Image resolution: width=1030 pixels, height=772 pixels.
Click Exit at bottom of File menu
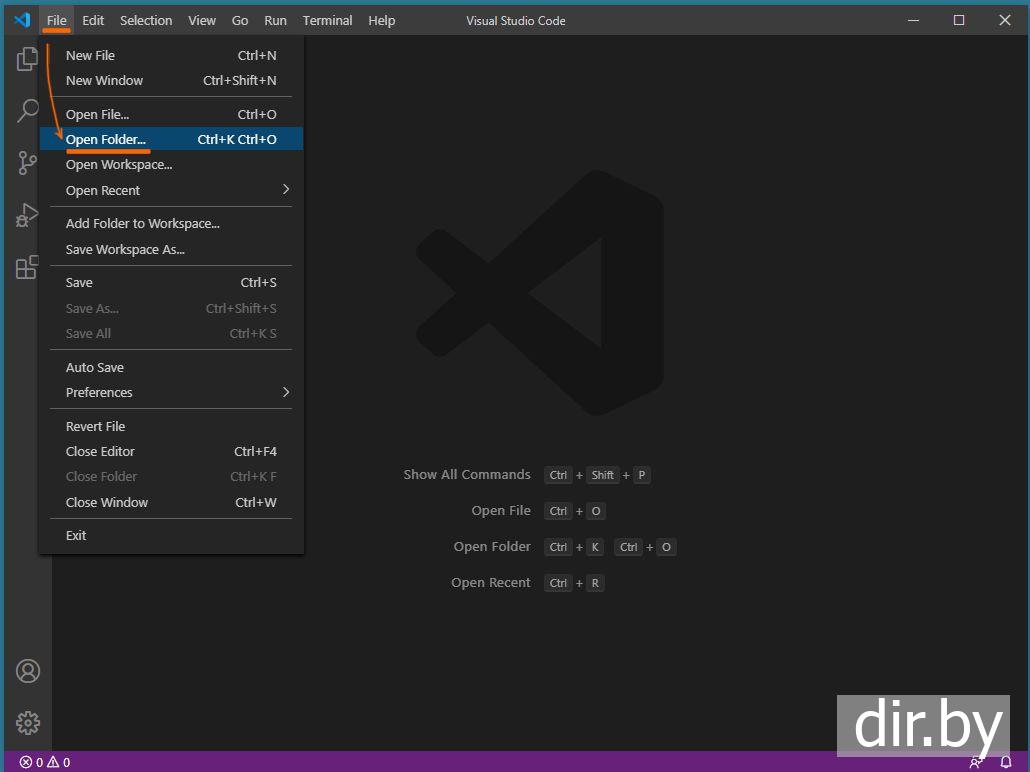click(x=76, y=535)
